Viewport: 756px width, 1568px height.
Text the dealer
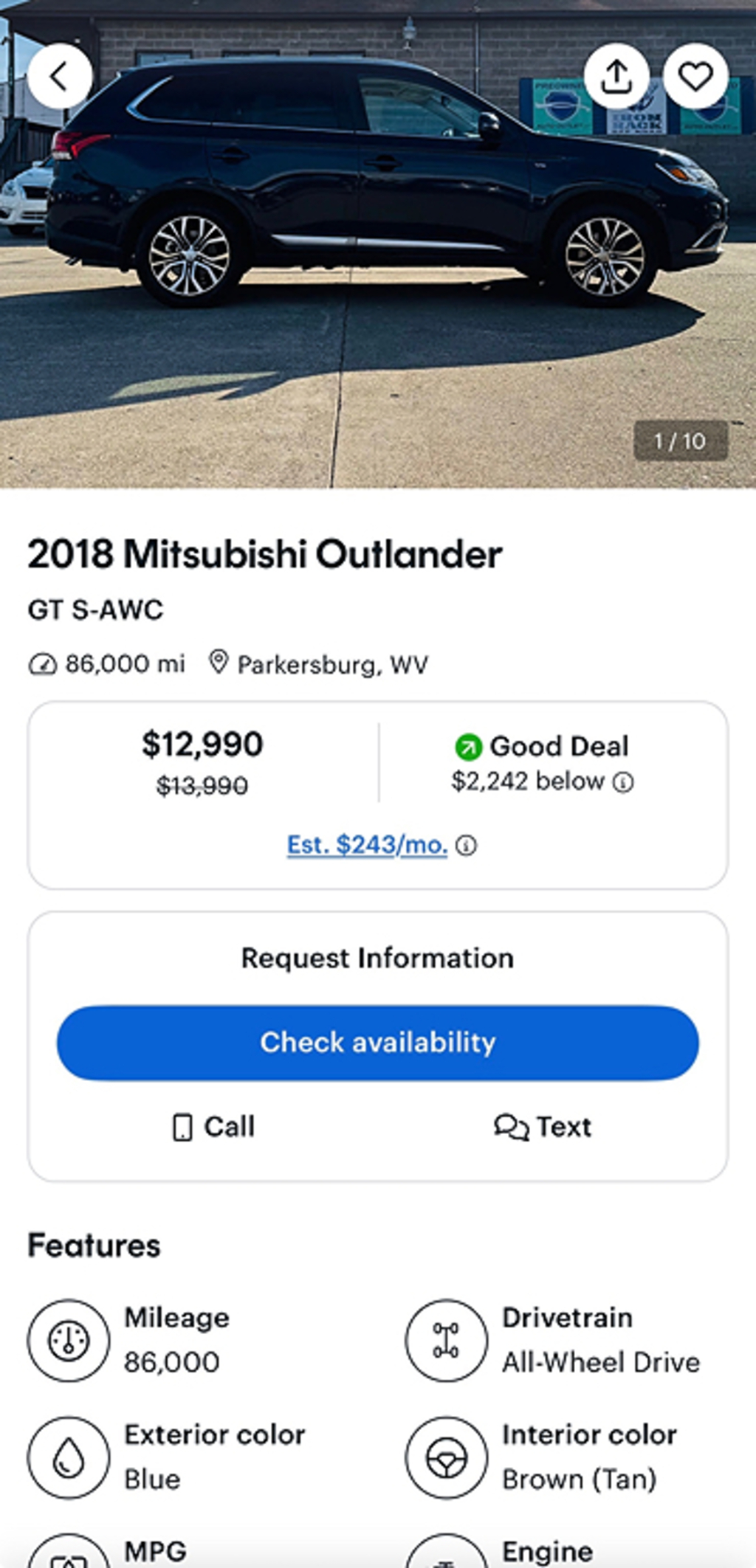pos(543,1127)
